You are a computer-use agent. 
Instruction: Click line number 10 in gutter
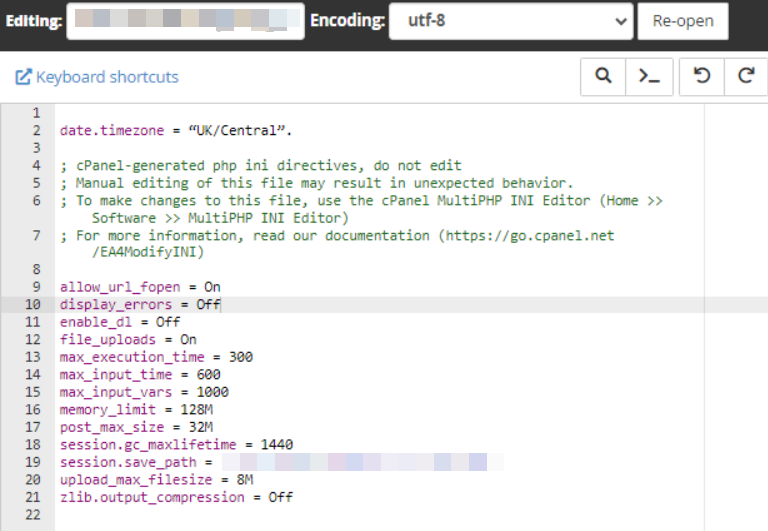pos(33,304)
